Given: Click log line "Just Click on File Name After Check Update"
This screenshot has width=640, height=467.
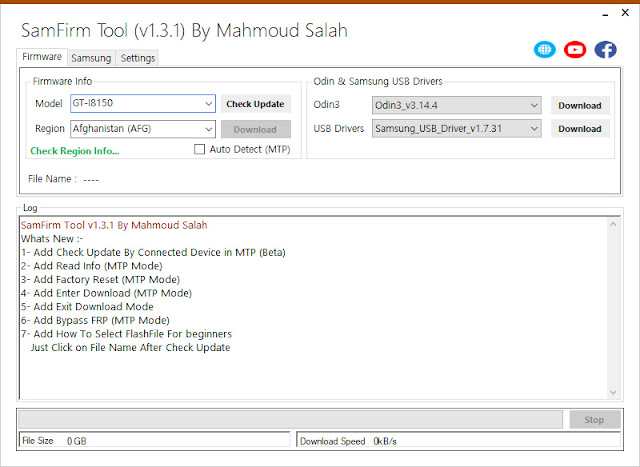Looking at the screenshot, I should tap(130, 347).
